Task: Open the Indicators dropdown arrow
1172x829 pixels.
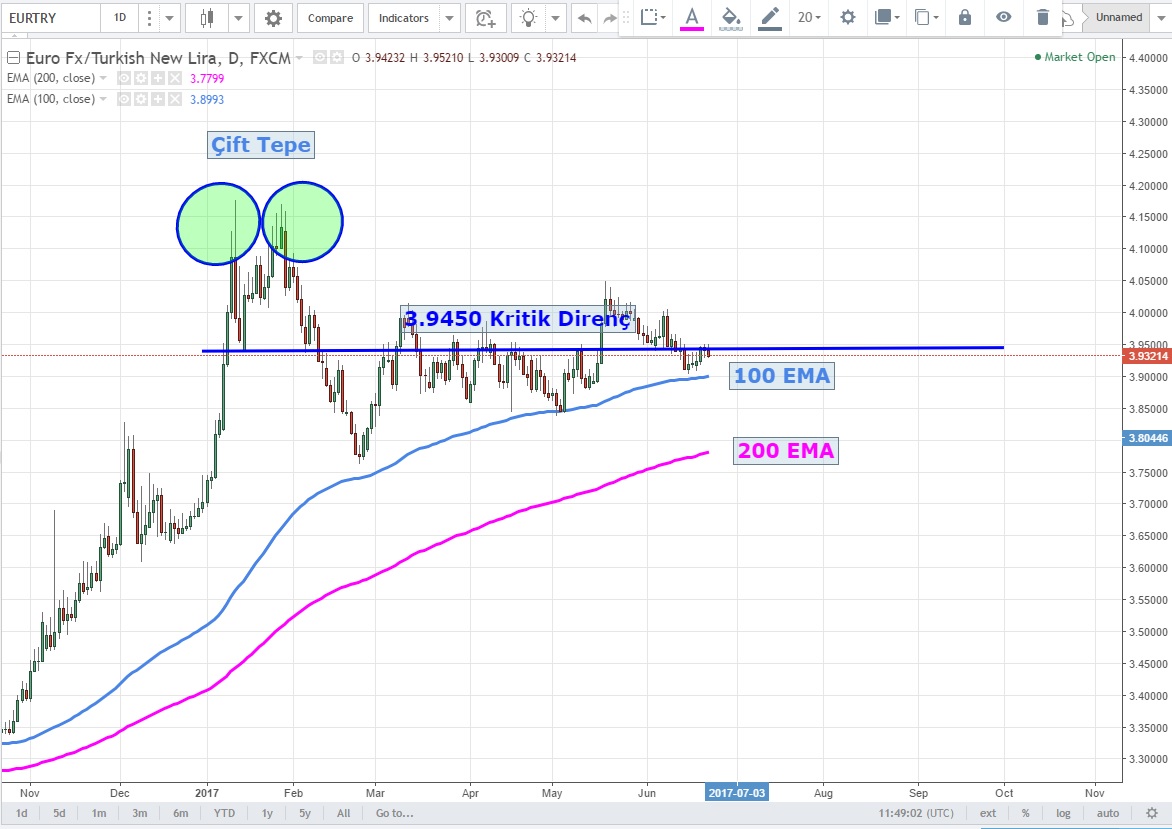Action: (x=449, y=18)
